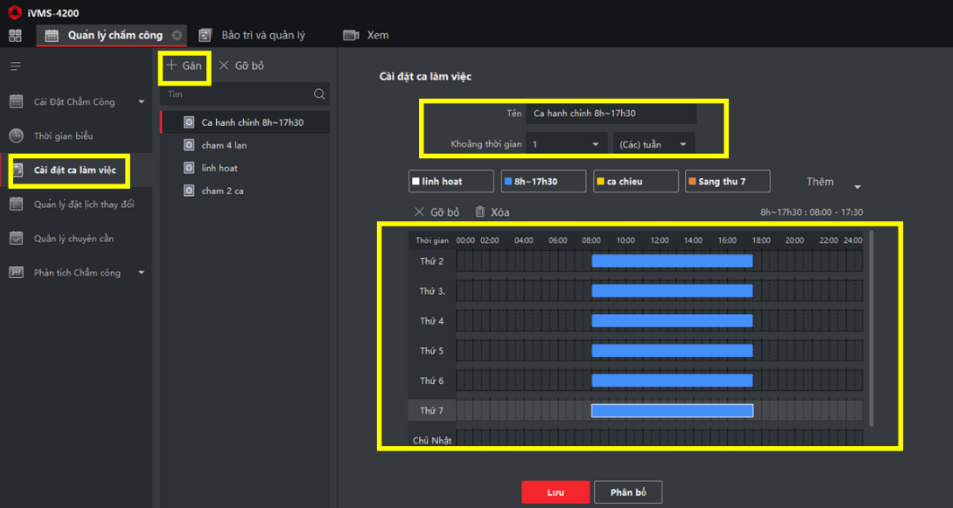Open the Thêm dropdown
953x508 pixels.
pos(857,185)
